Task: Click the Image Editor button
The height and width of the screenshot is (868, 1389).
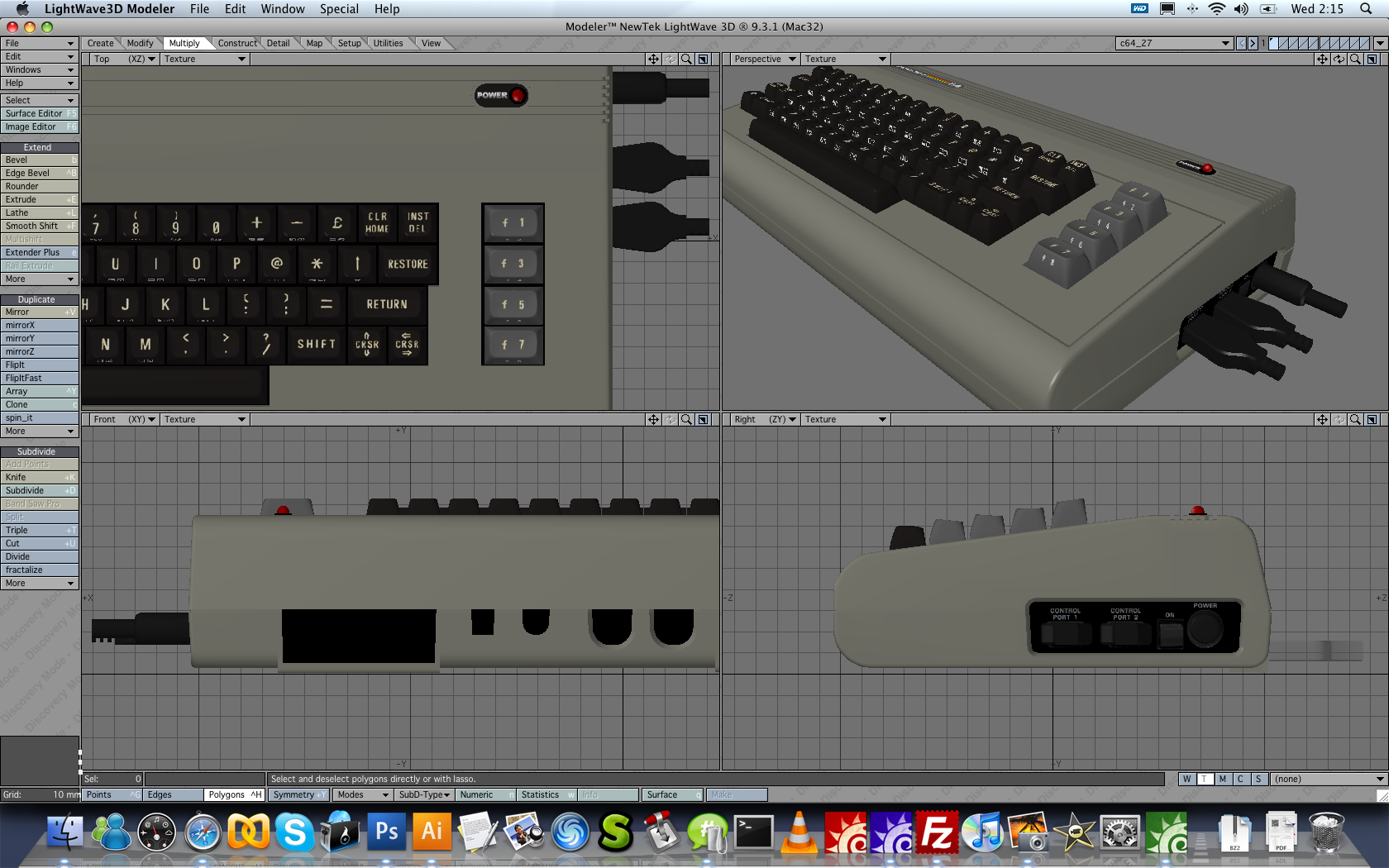Action: click(x=40, y=127)
